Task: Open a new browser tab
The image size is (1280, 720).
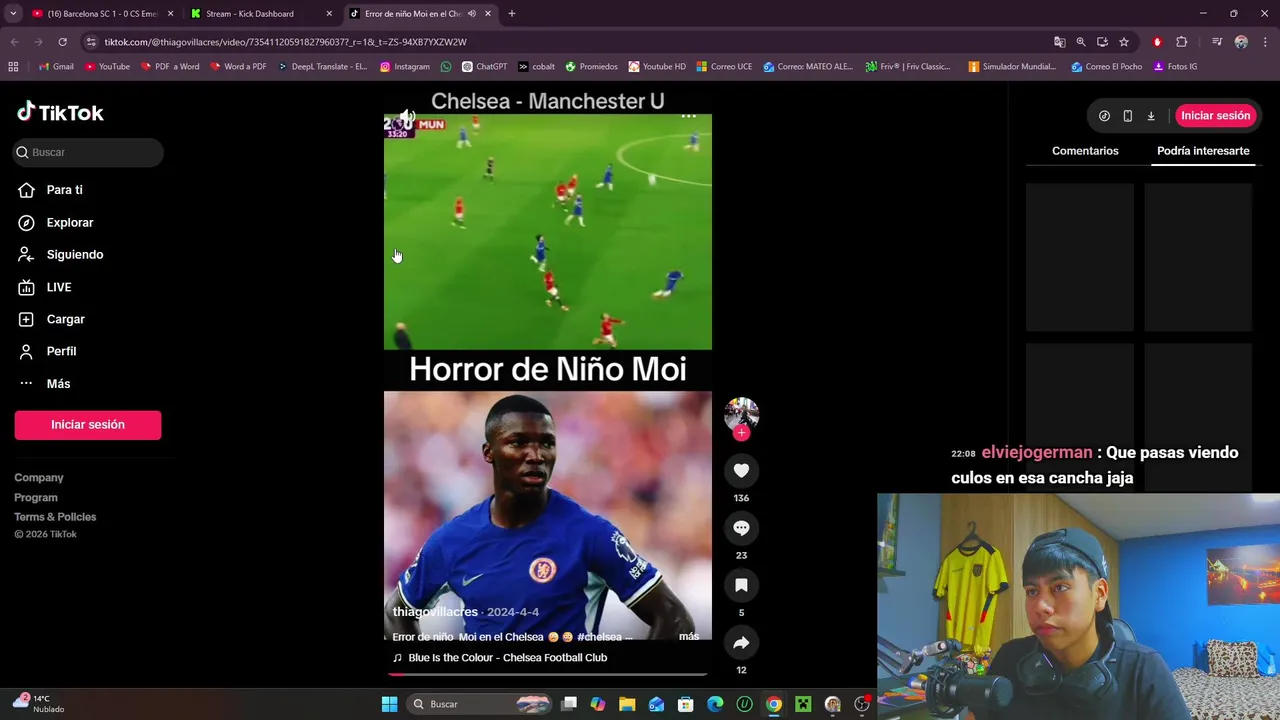Action: click(x=512, y=14)
